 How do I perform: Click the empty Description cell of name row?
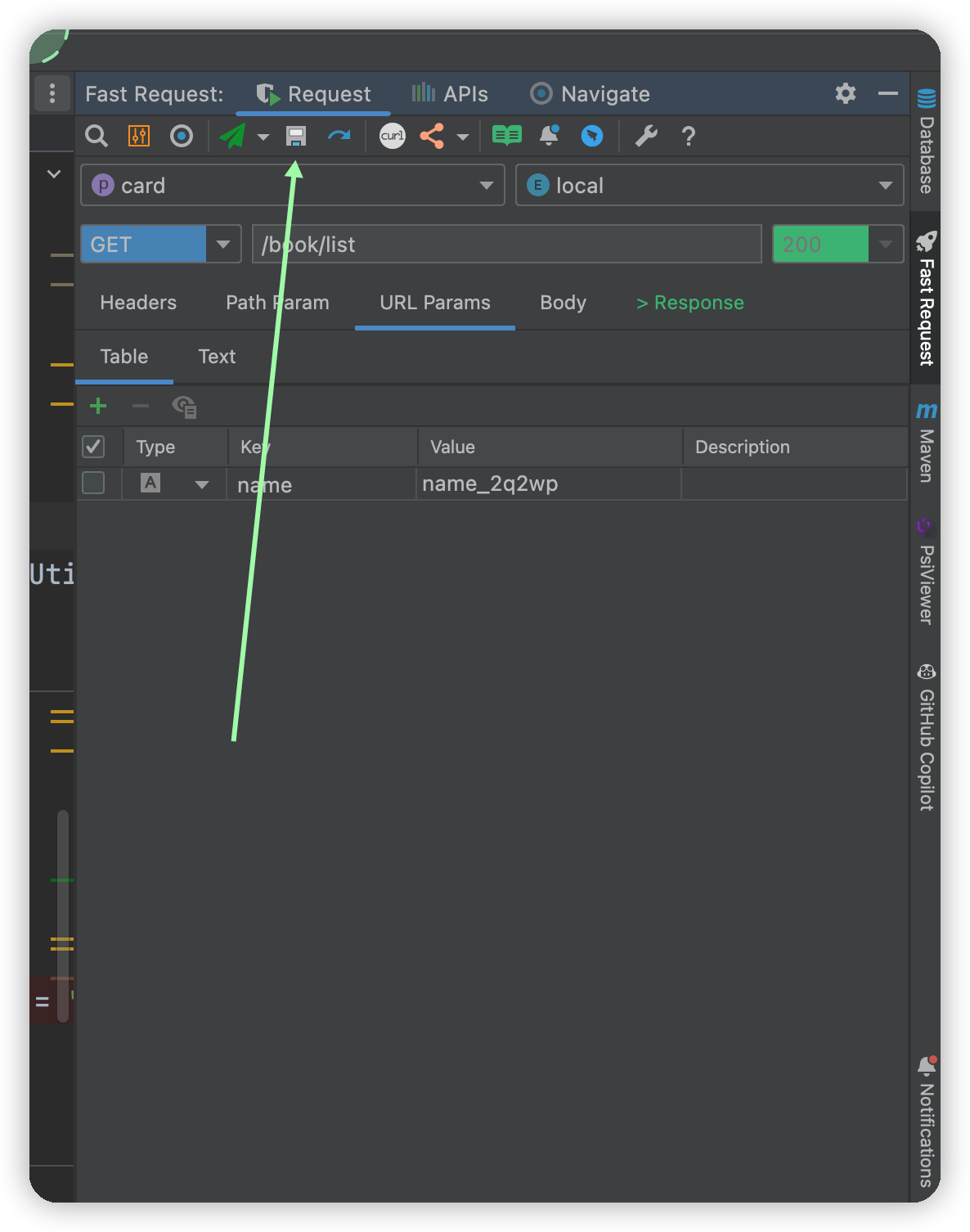click(x=794, y=484)
